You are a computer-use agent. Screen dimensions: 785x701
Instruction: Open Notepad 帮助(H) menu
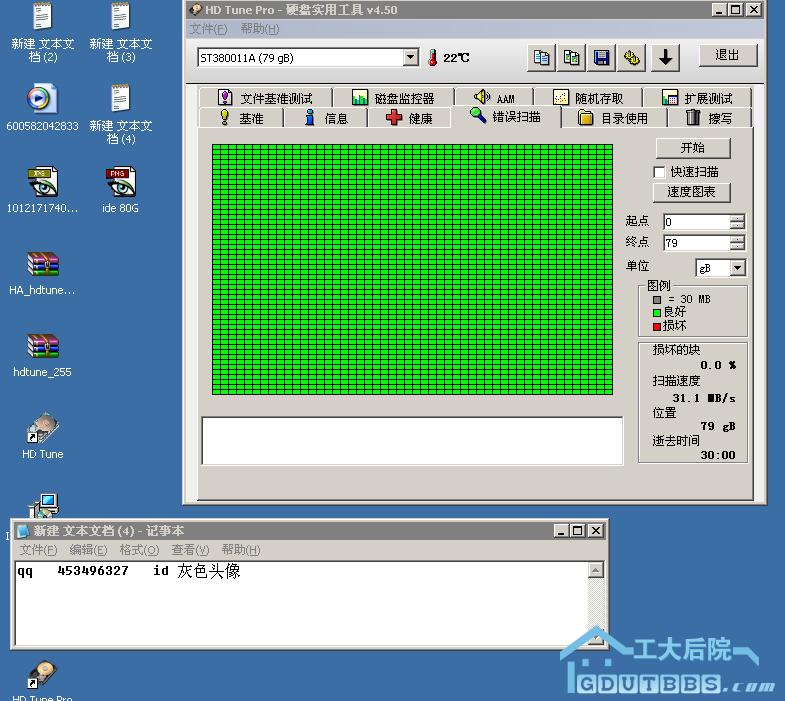(x=241, y=550)
